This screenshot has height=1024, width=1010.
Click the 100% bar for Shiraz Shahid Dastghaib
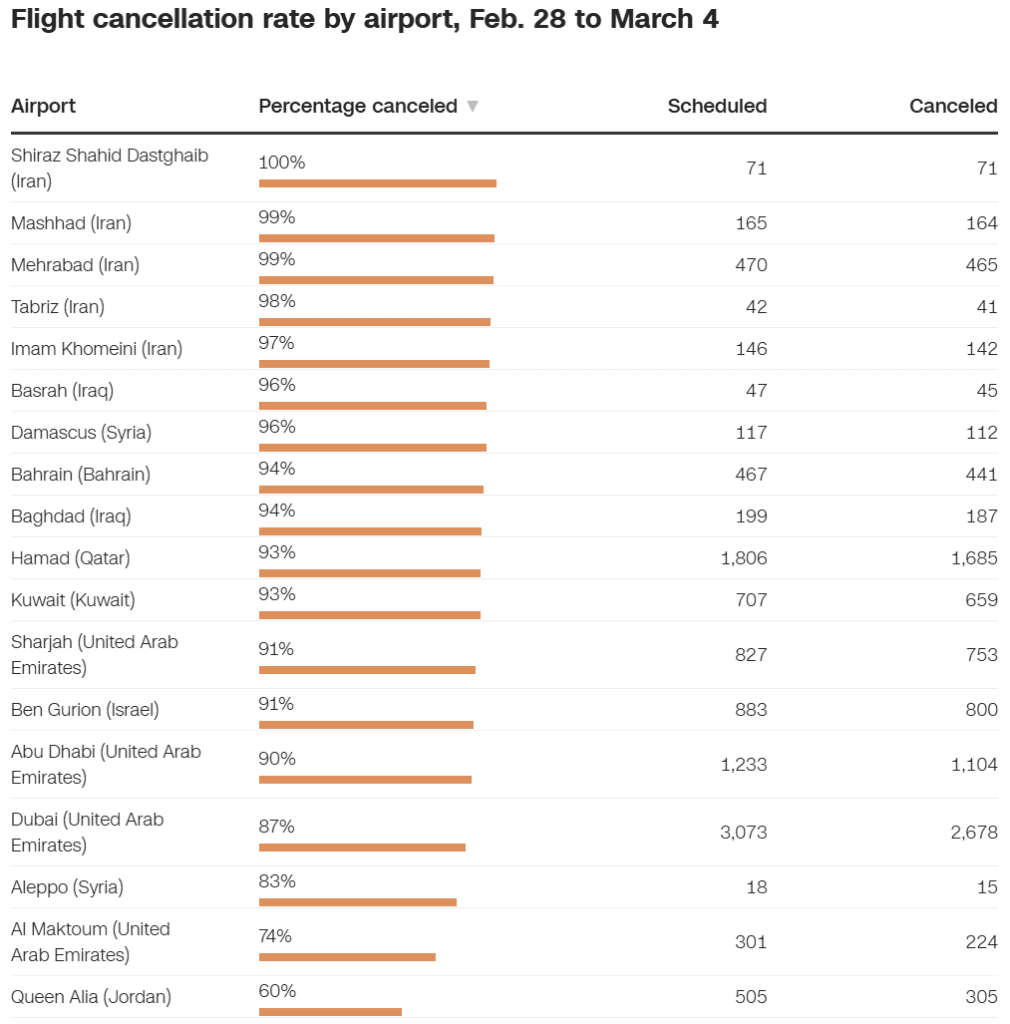tap(377, 184)
